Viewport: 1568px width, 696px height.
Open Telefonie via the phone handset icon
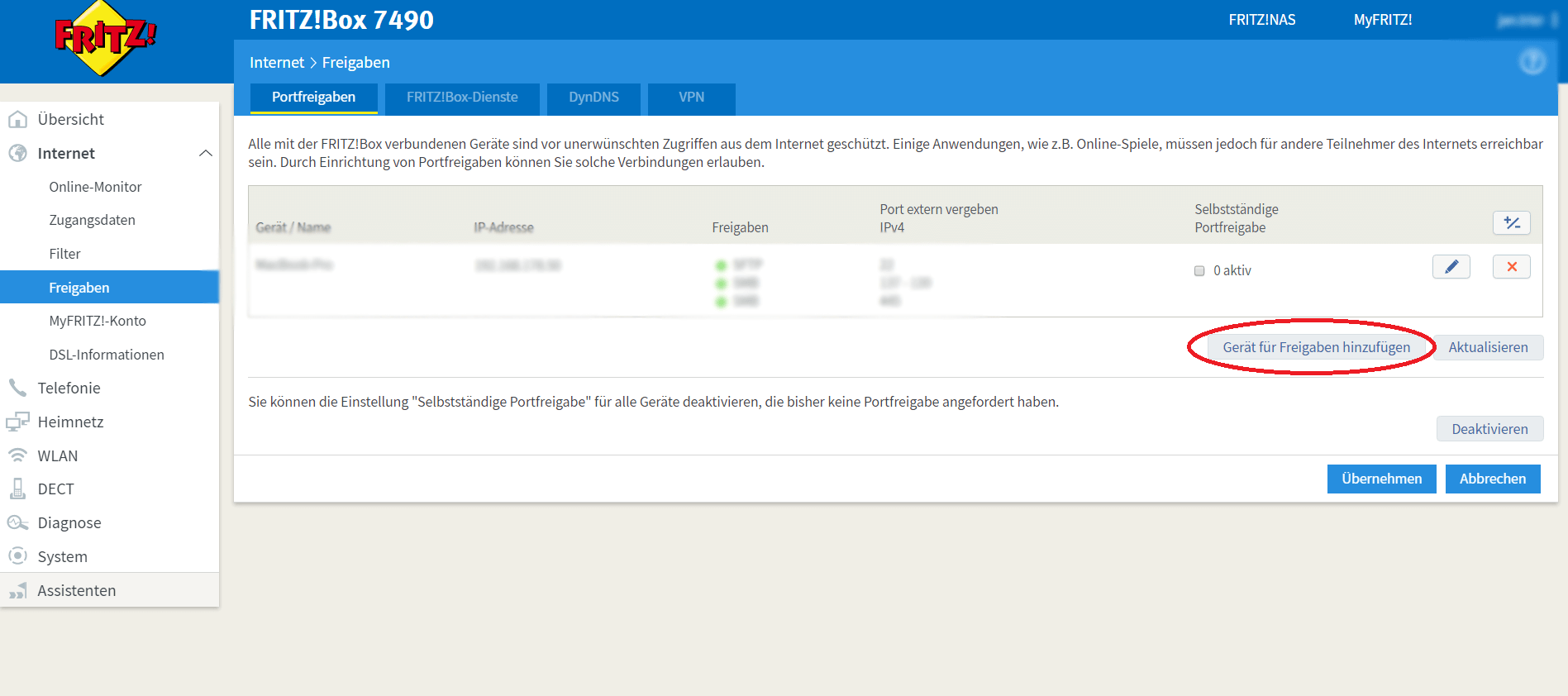pos(17,388)
